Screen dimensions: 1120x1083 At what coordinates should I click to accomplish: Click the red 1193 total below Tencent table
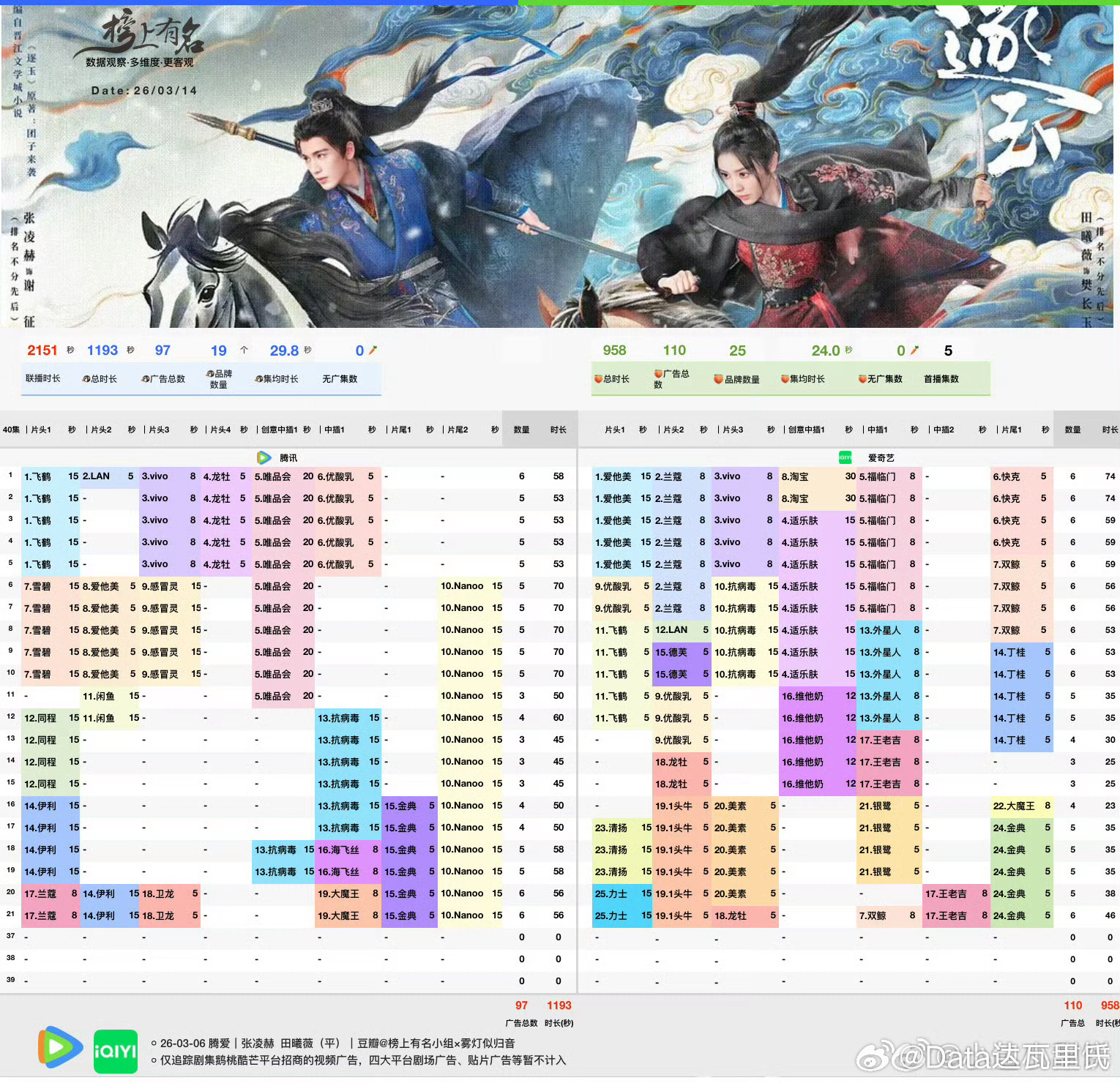[559, 1005]
